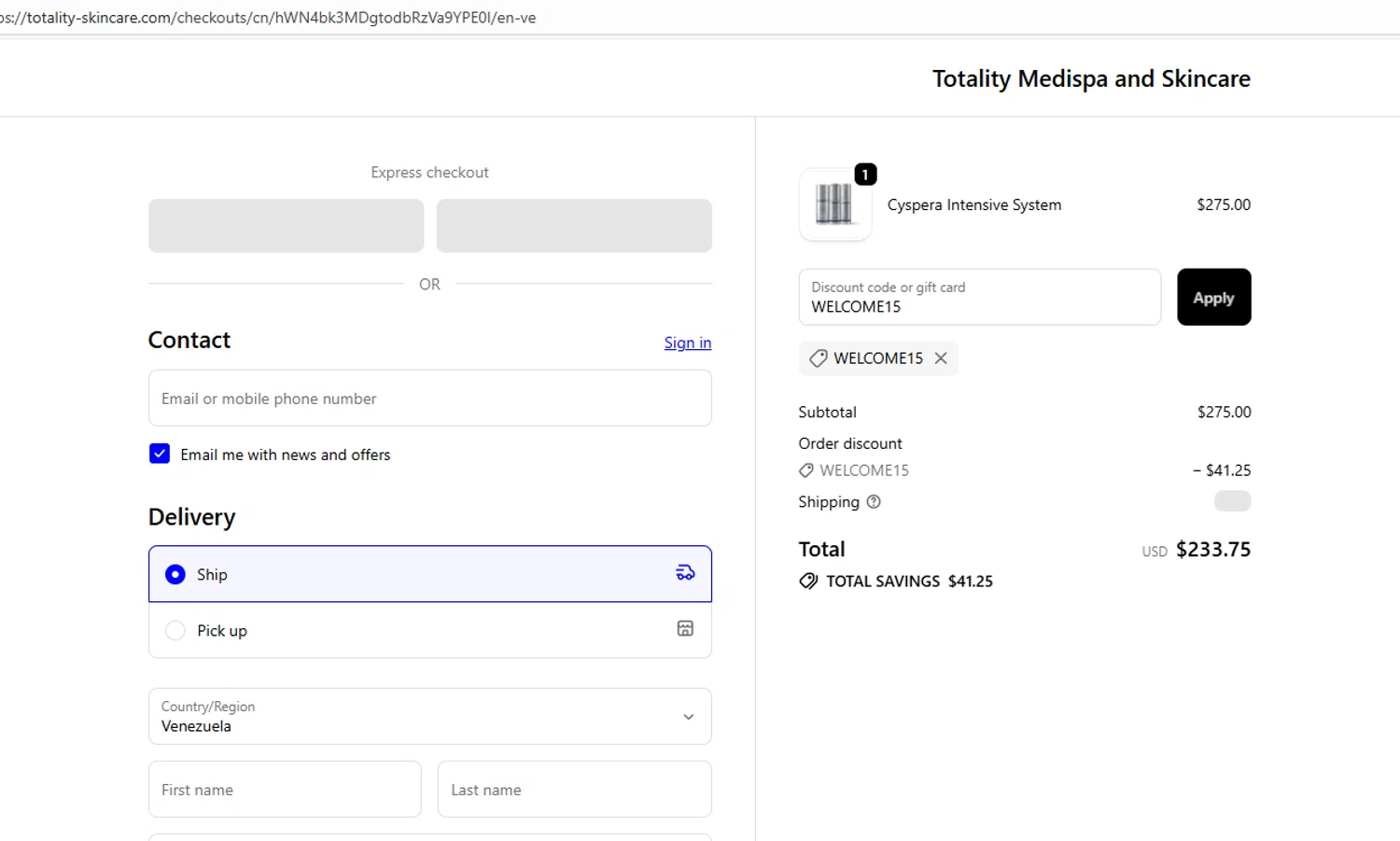1400x841 pixels.
Task: Click the Cyspera Intensive System product thumbnail
Action: point(835,204)
